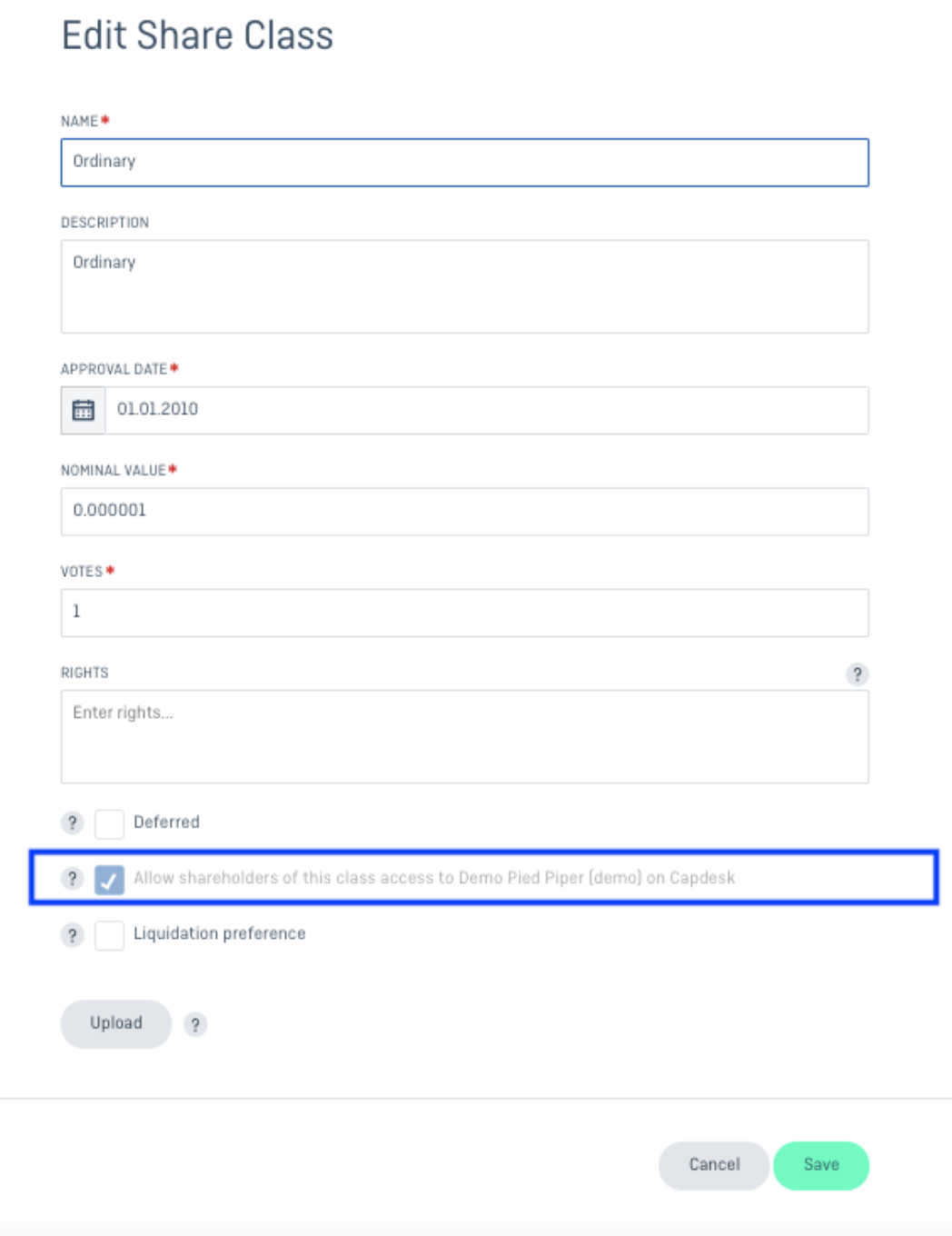
Task: Show help for the Deferred option
Action: pos(73,822)
